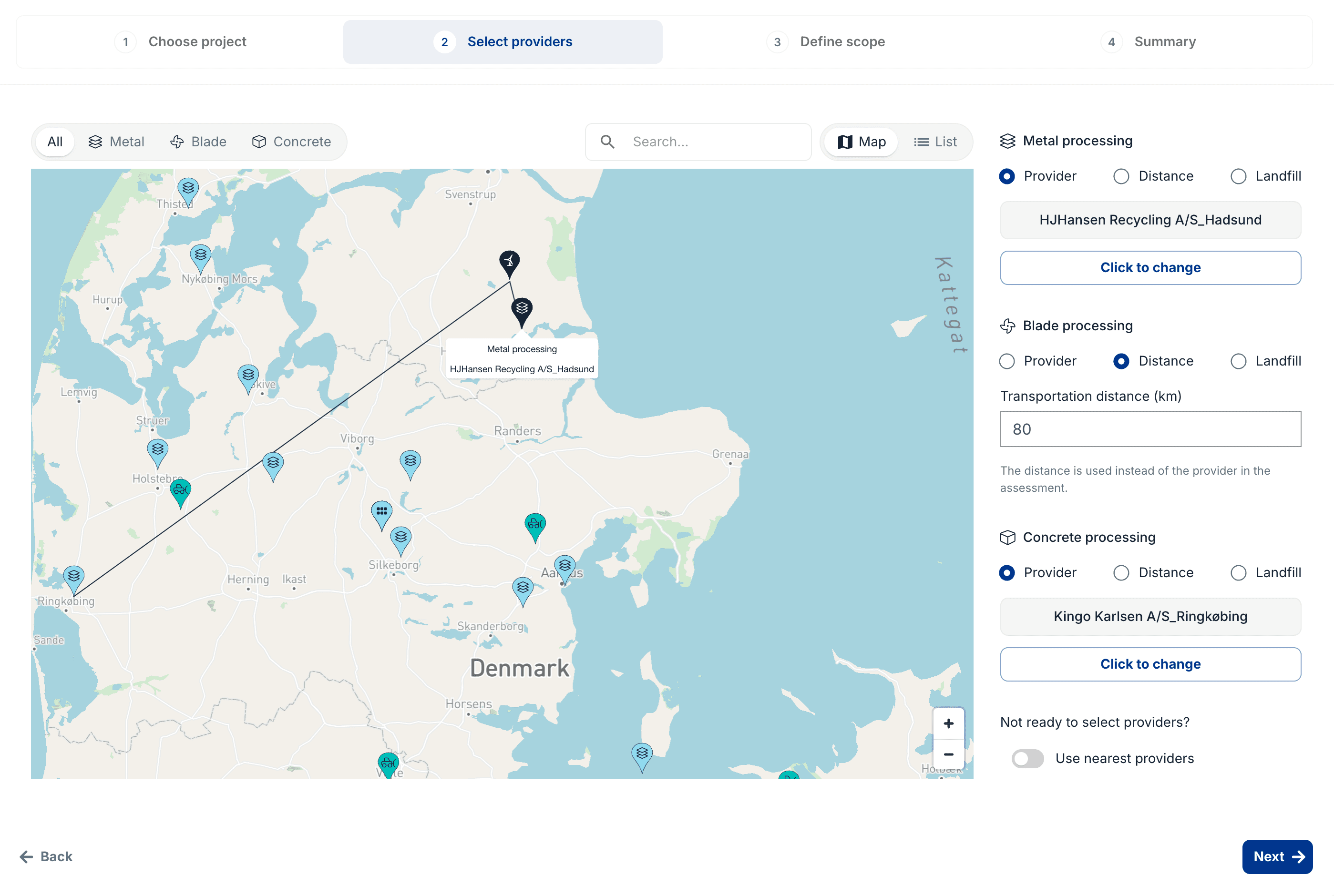Click the wind turbine project map marker

pos(509,262)
